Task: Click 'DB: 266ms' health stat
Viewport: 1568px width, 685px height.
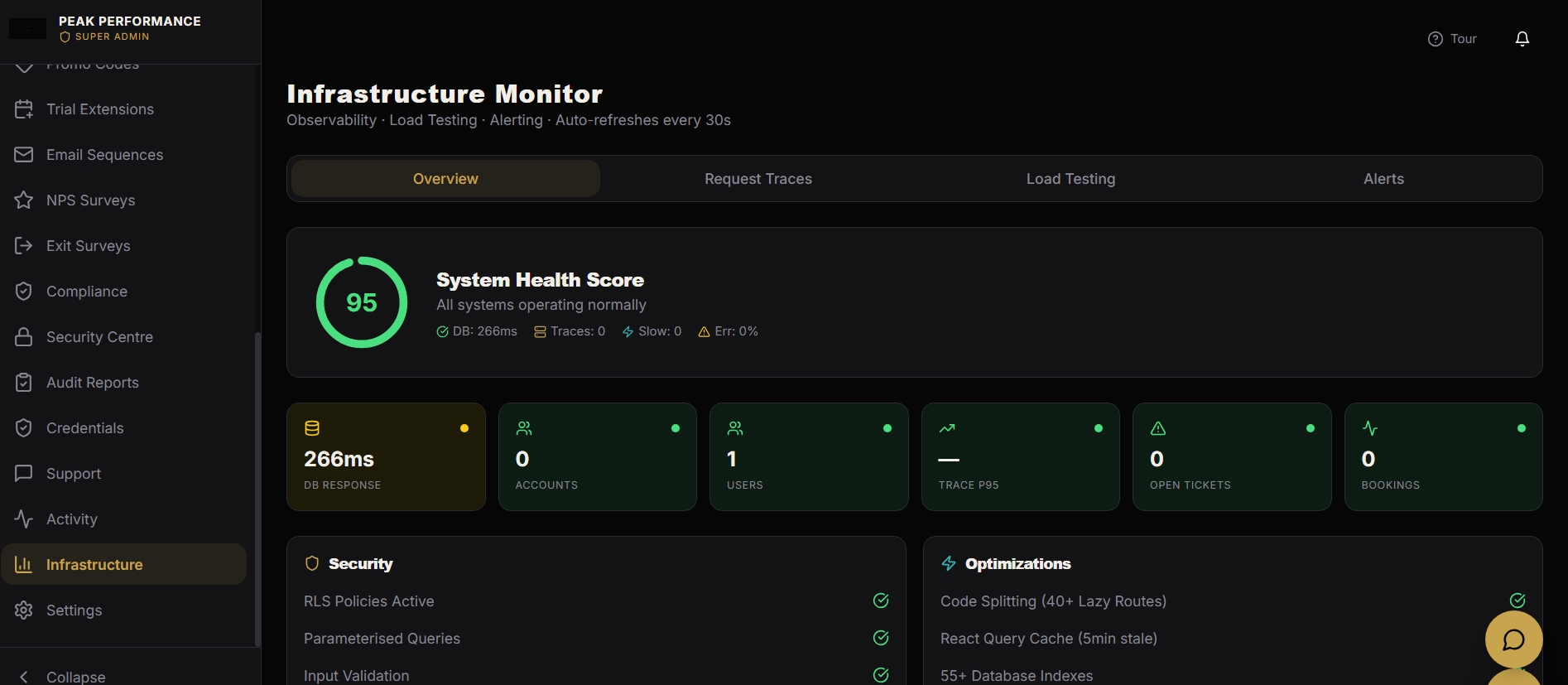Action: pos(477,331)
